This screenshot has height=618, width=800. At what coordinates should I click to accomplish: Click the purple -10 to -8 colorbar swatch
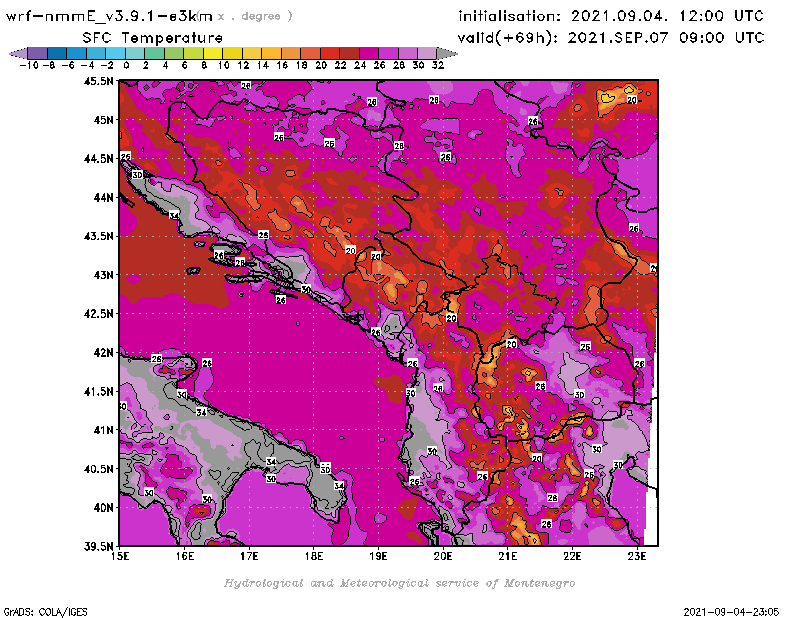38,53
